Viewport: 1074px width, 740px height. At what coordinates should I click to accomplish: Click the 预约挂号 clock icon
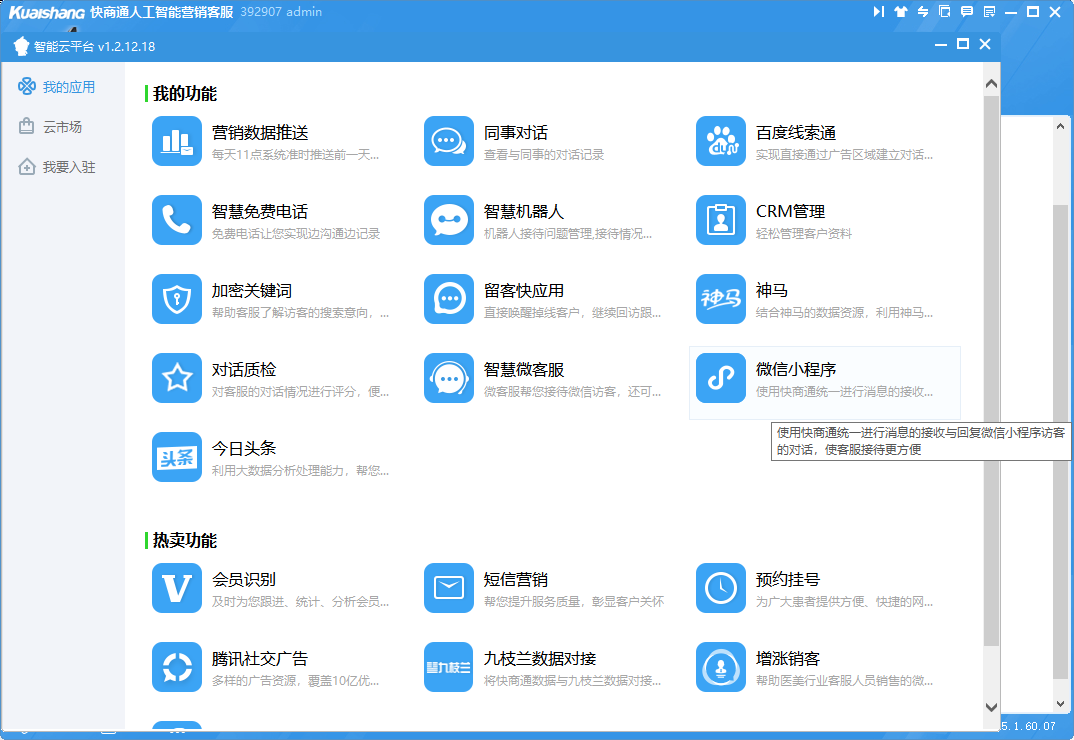(x=720, y=588)
